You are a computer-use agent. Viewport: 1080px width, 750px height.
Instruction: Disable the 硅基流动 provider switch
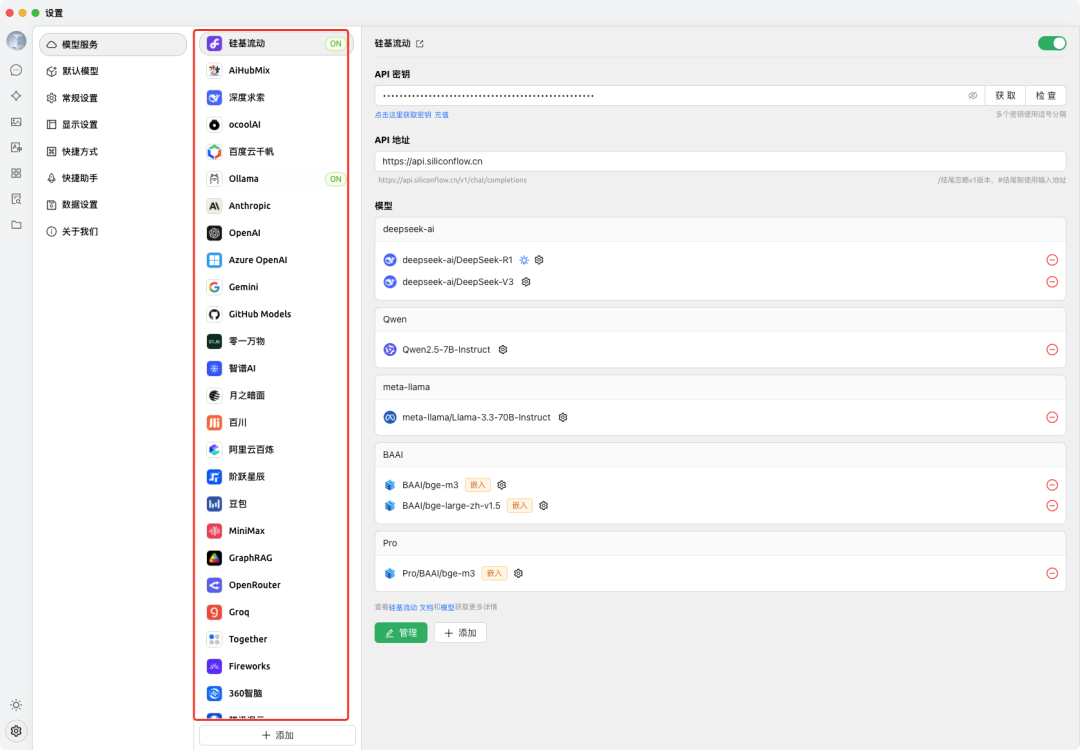(x=1052, y=43)
